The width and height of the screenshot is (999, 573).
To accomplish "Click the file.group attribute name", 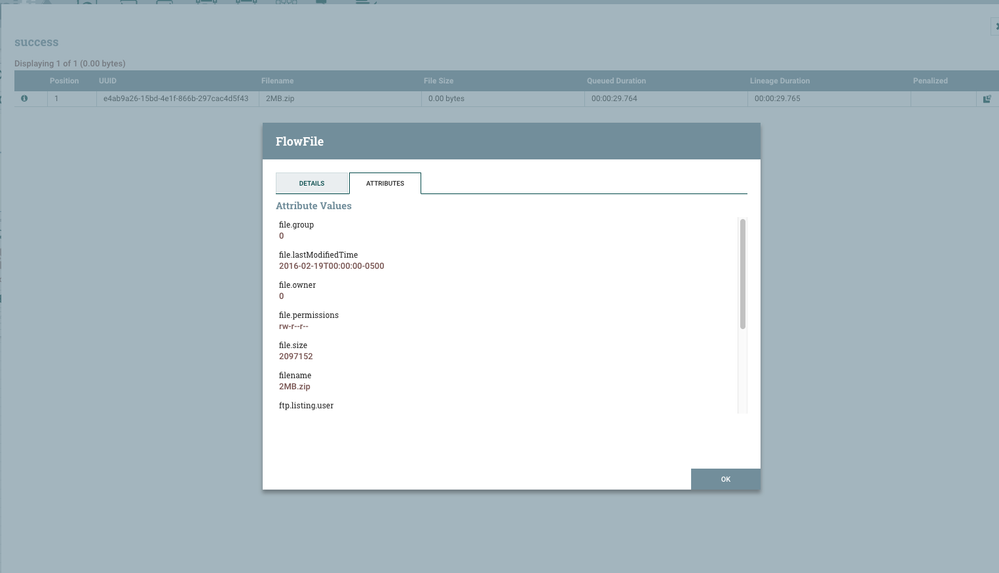I will click(x=296, y=224).
